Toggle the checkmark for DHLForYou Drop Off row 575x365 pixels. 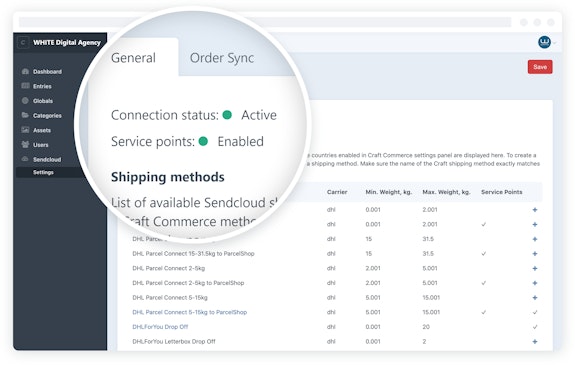(535, 327)
